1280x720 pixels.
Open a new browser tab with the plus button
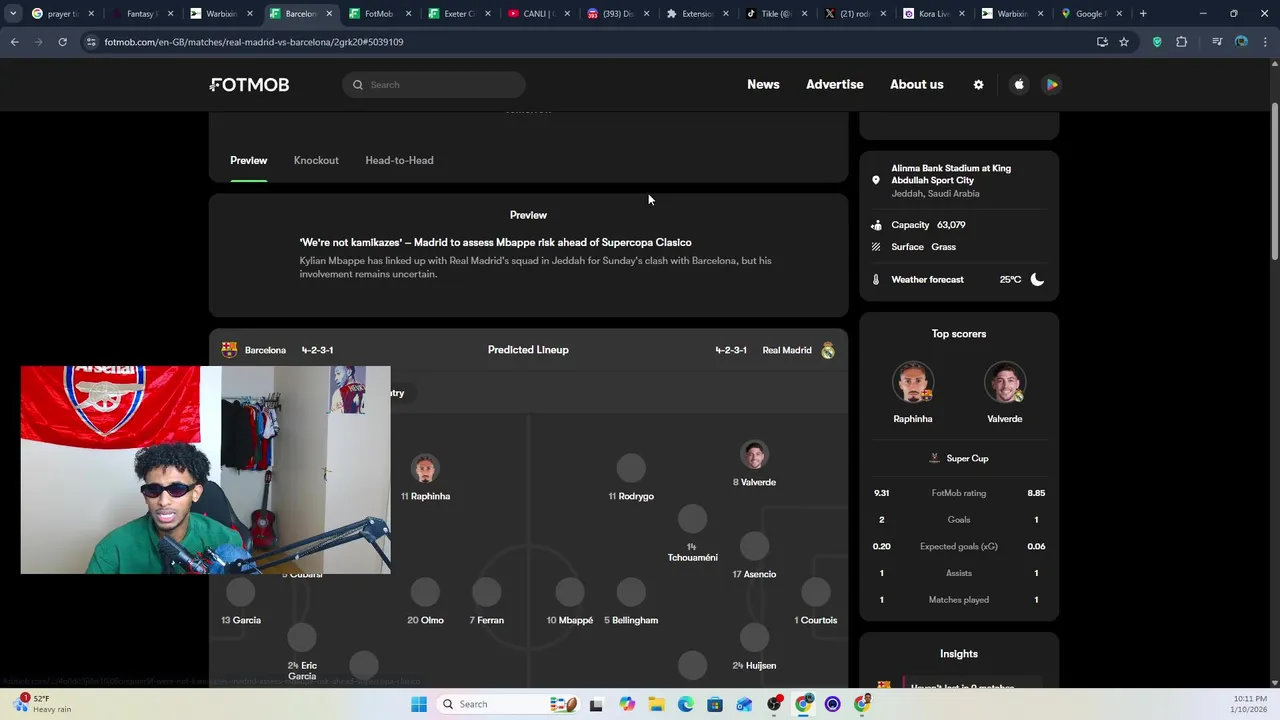point(1143,14)
